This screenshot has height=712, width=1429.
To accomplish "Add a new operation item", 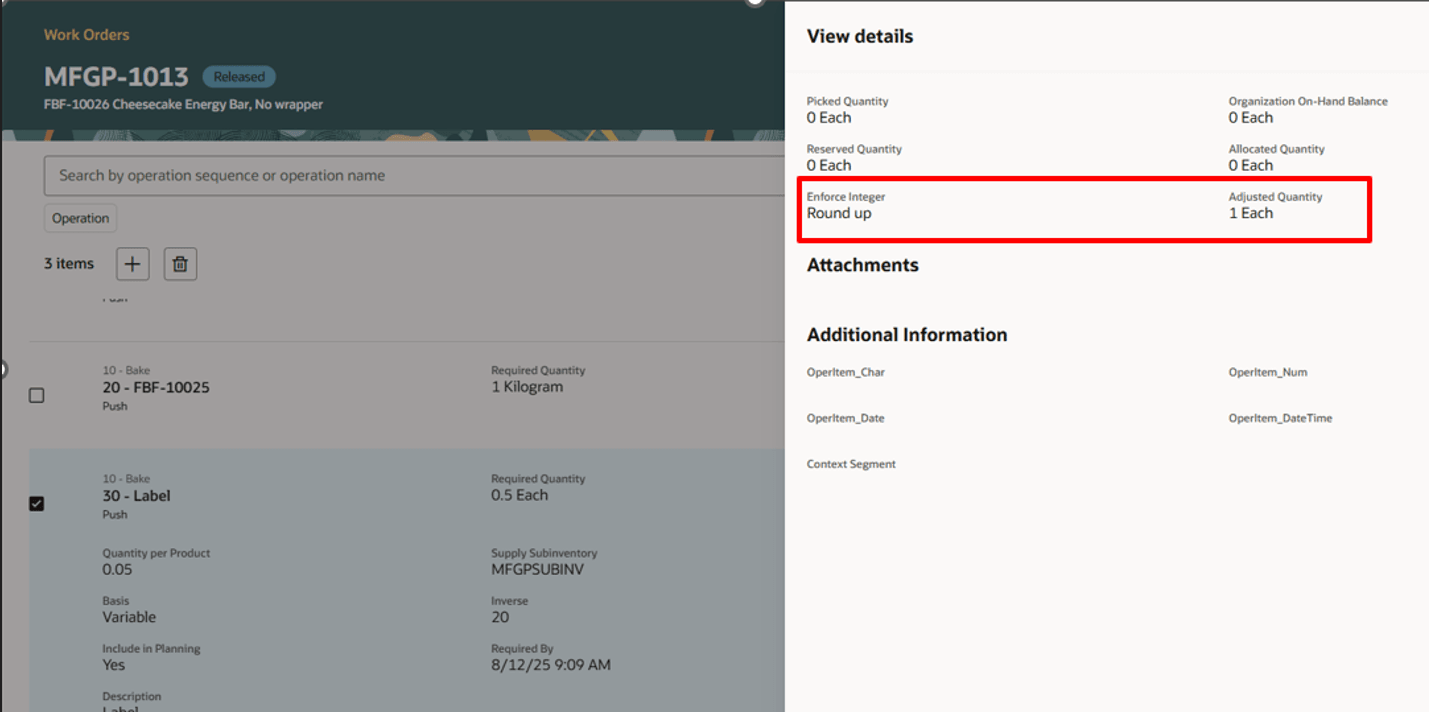I will [132, 263].
